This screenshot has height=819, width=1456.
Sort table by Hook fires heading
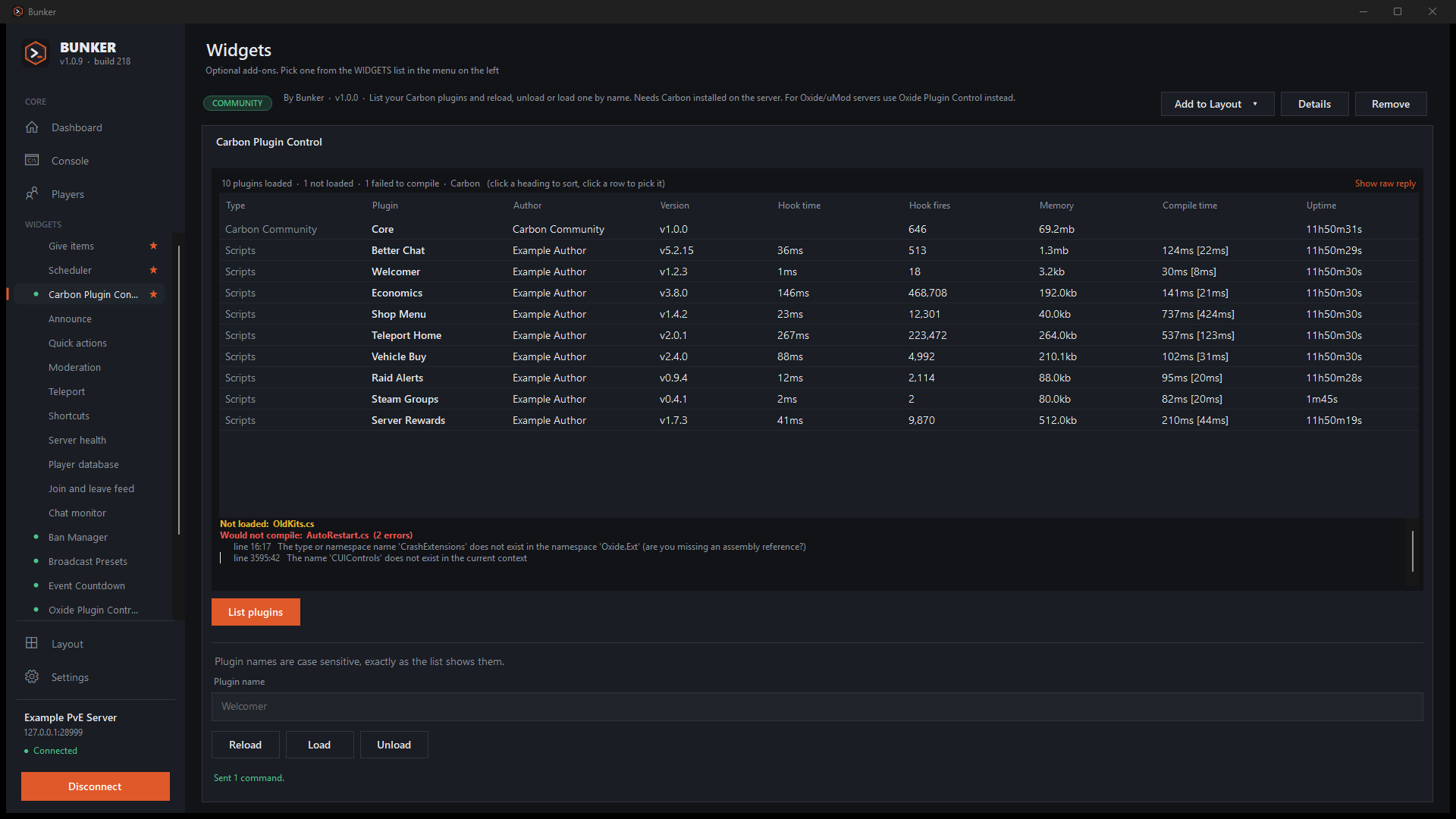929,206
